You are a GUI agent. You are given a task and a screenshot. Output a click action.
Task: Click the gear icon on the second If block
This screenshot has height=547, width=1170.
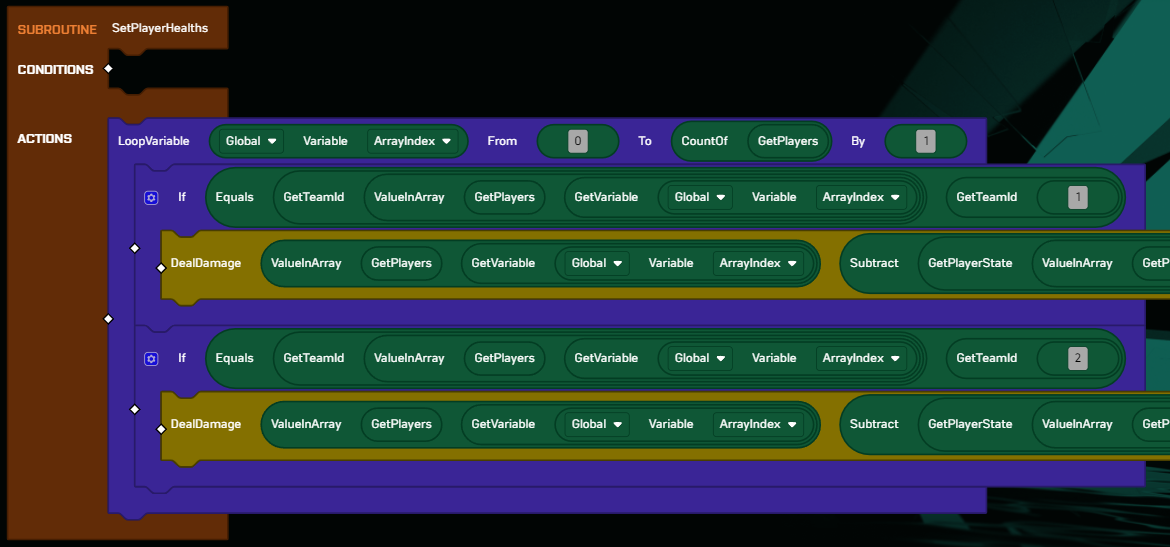[151, 359]
